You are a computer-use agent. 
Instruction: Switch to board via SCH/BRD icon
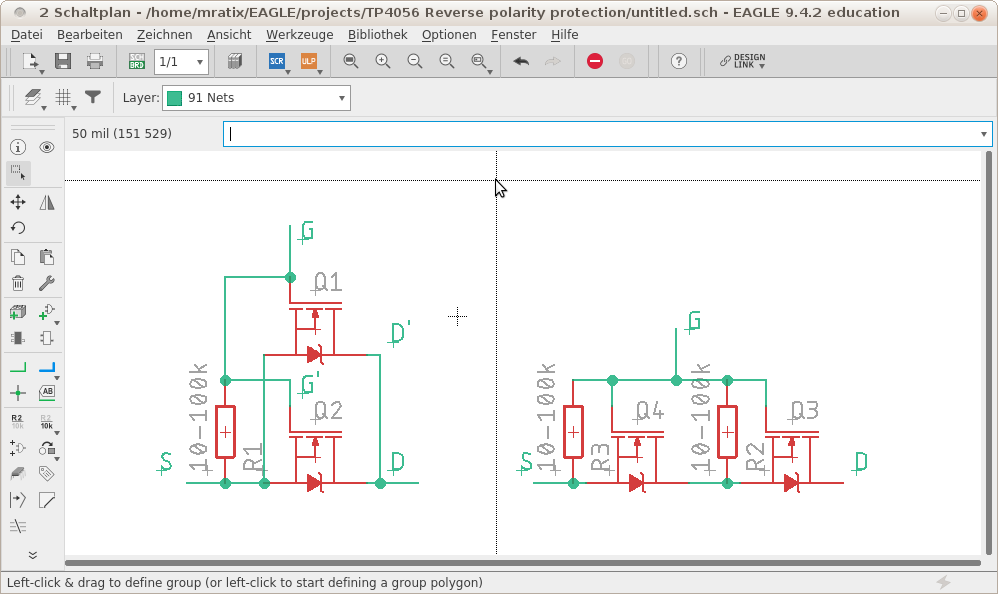[137, 61]
